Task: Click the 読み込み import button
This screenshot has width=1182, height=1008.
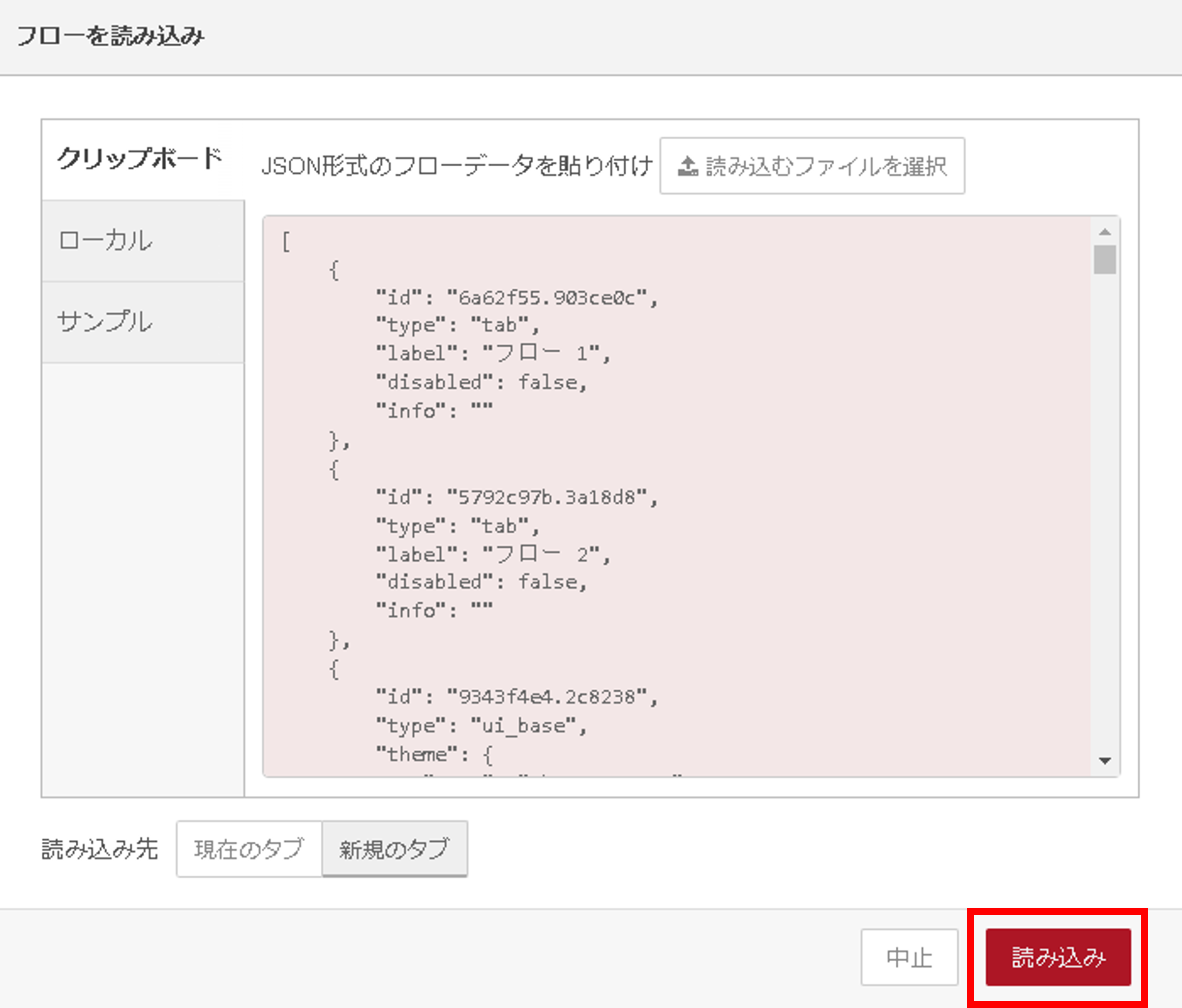Action: 1058,957
